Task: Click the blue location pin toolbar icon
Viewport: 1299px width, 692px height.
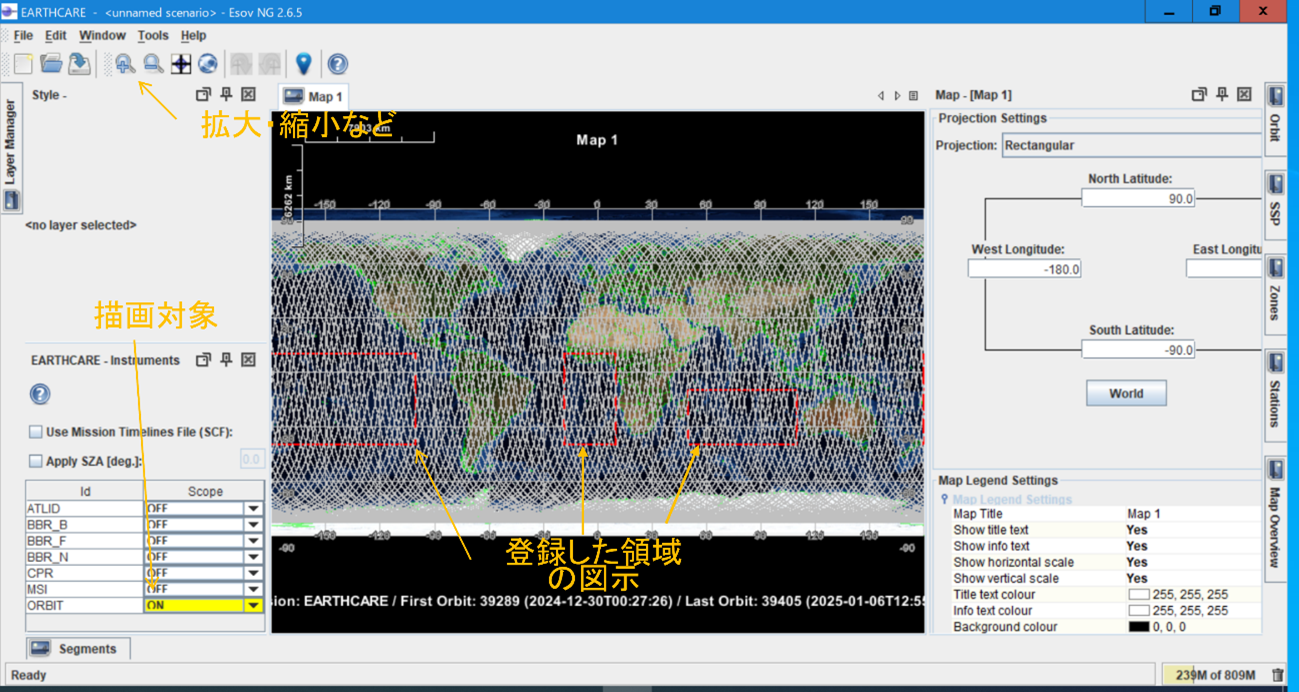Action: pos(304,64)
